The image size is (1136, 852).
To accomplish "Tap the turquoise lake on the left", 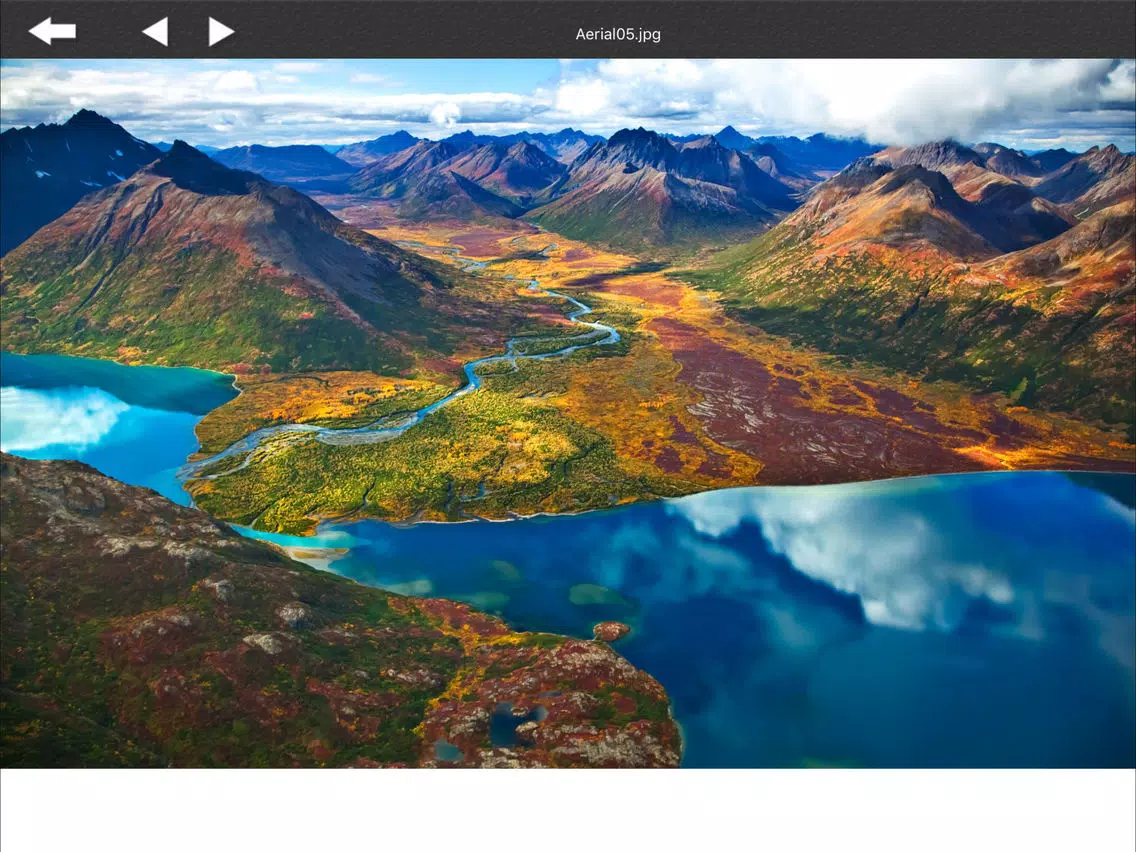I will [x=109, y=420].
